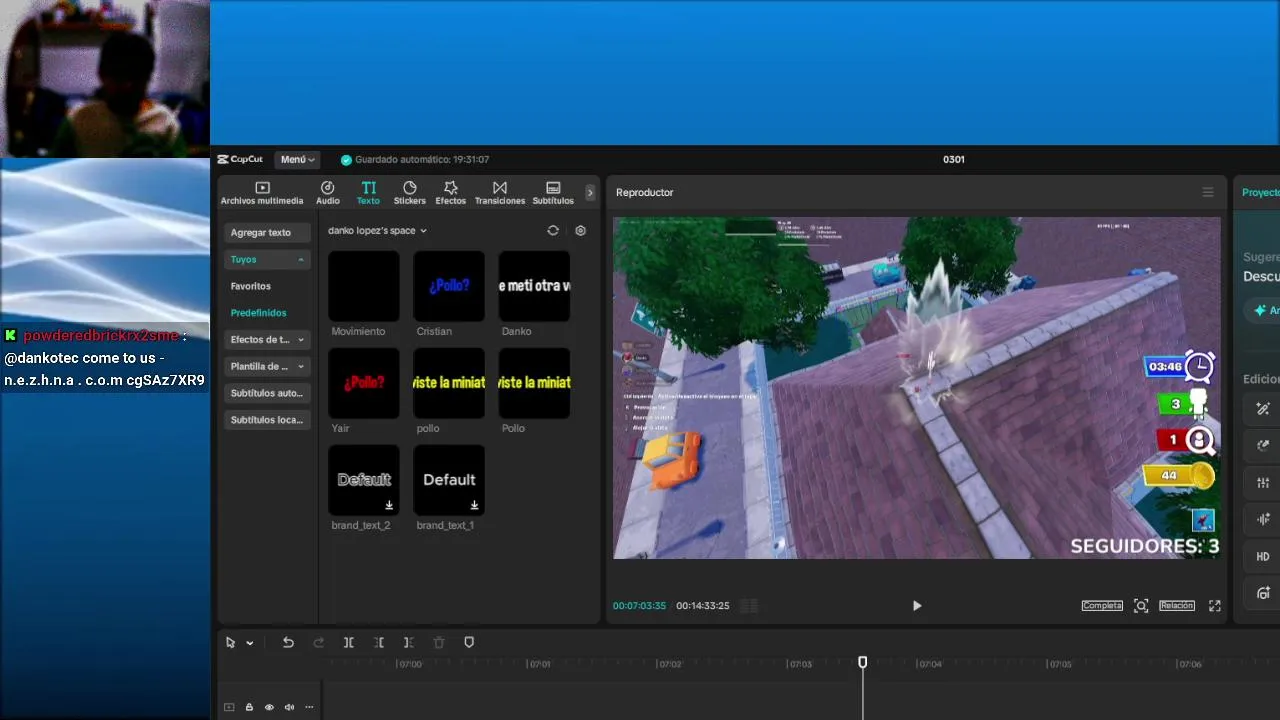Click the timeline delete trash icon
Screen dimensions: 1280x720
tap(439, 642)
